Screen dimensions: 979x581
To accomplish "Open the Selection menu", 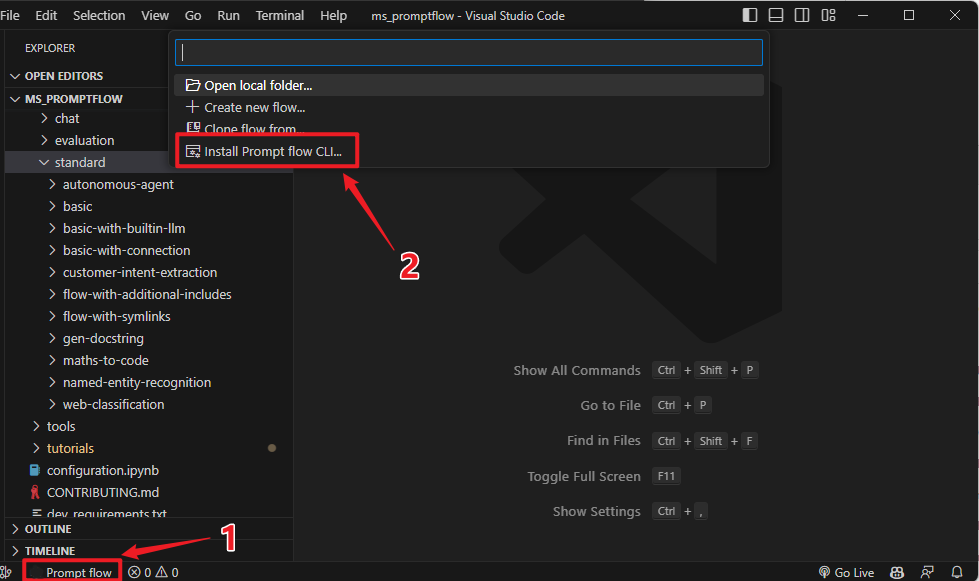I will [99, 15].
